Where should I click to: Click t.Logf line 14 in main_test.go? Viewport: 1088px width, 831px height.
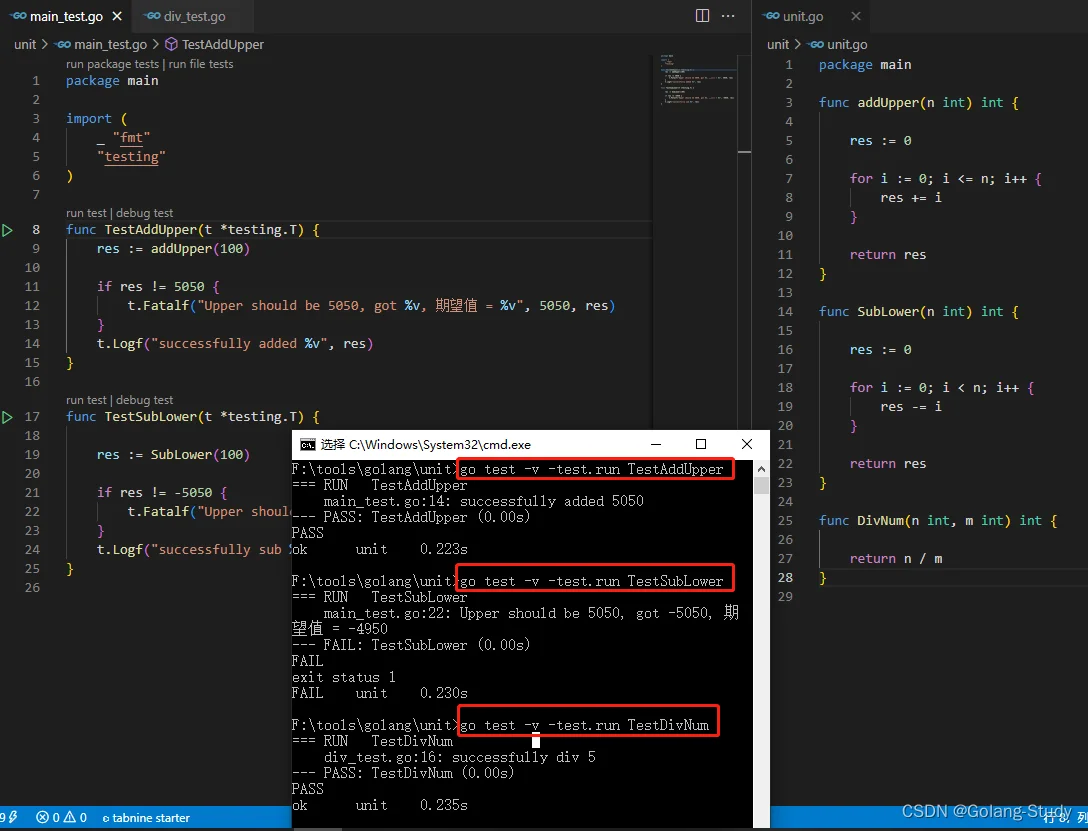pyautogui.click(x=235, y=343)
